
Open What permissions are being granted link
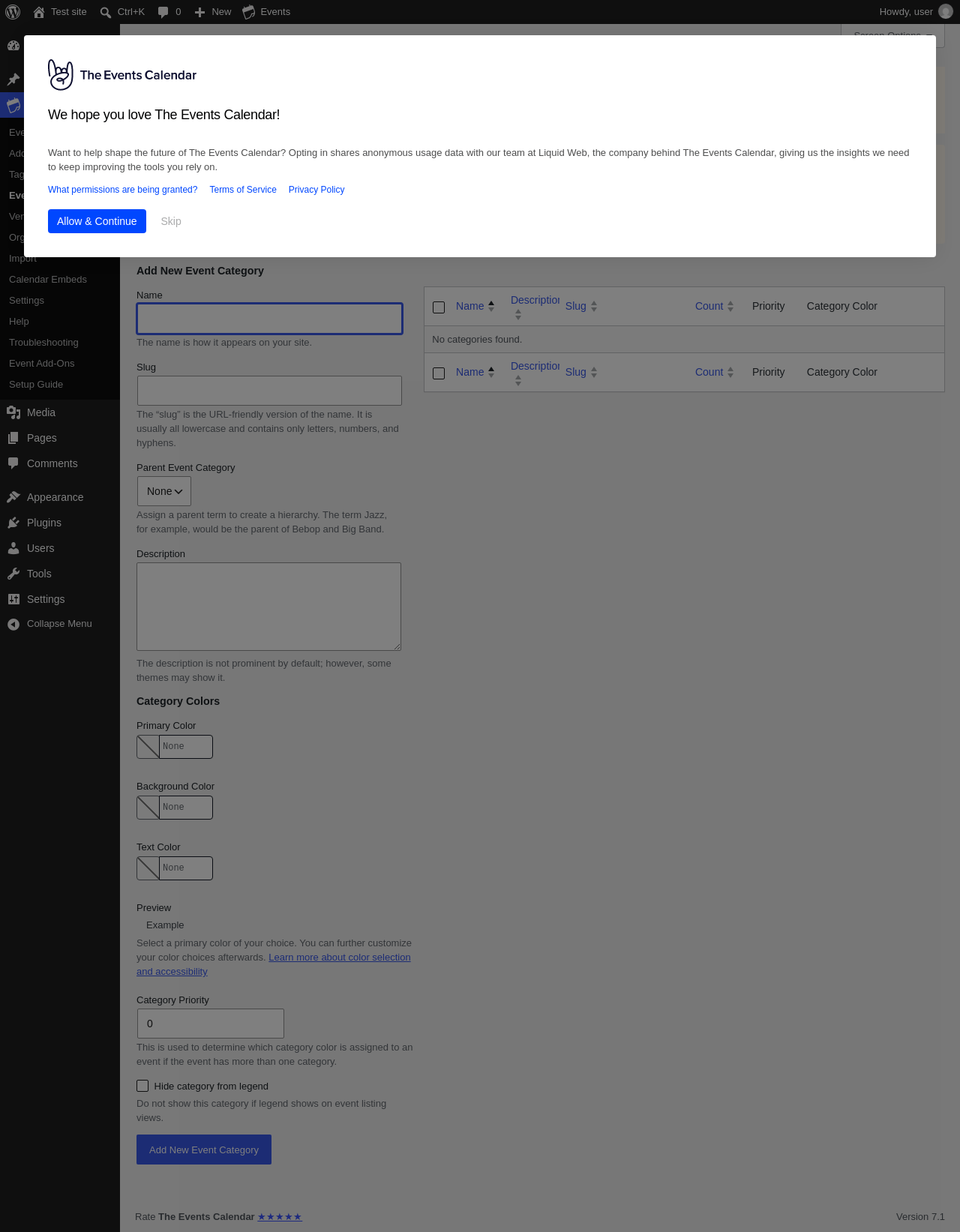(x=123, y=190)
